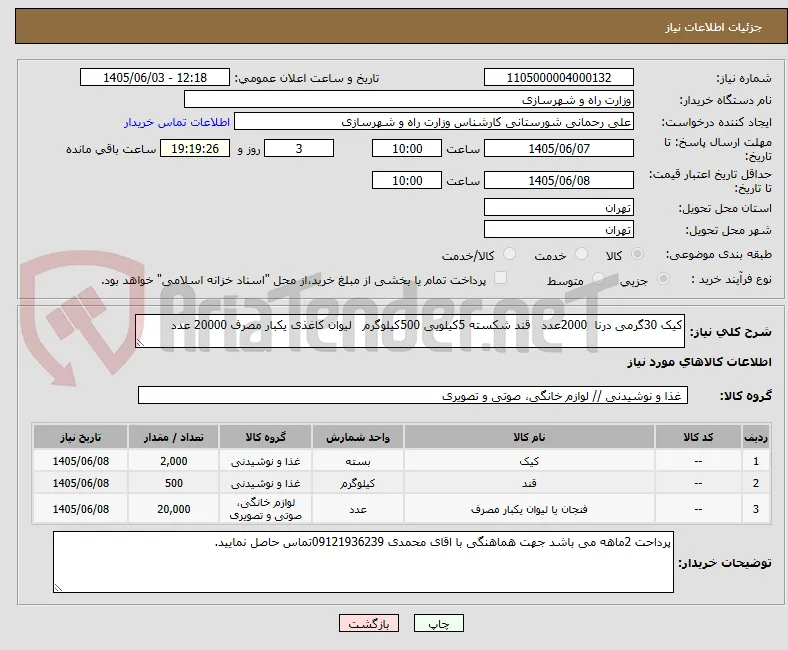This screenshot has width=788, height=650.
Task: Click the گروه کالا field
Action: (x=413, y=396)
